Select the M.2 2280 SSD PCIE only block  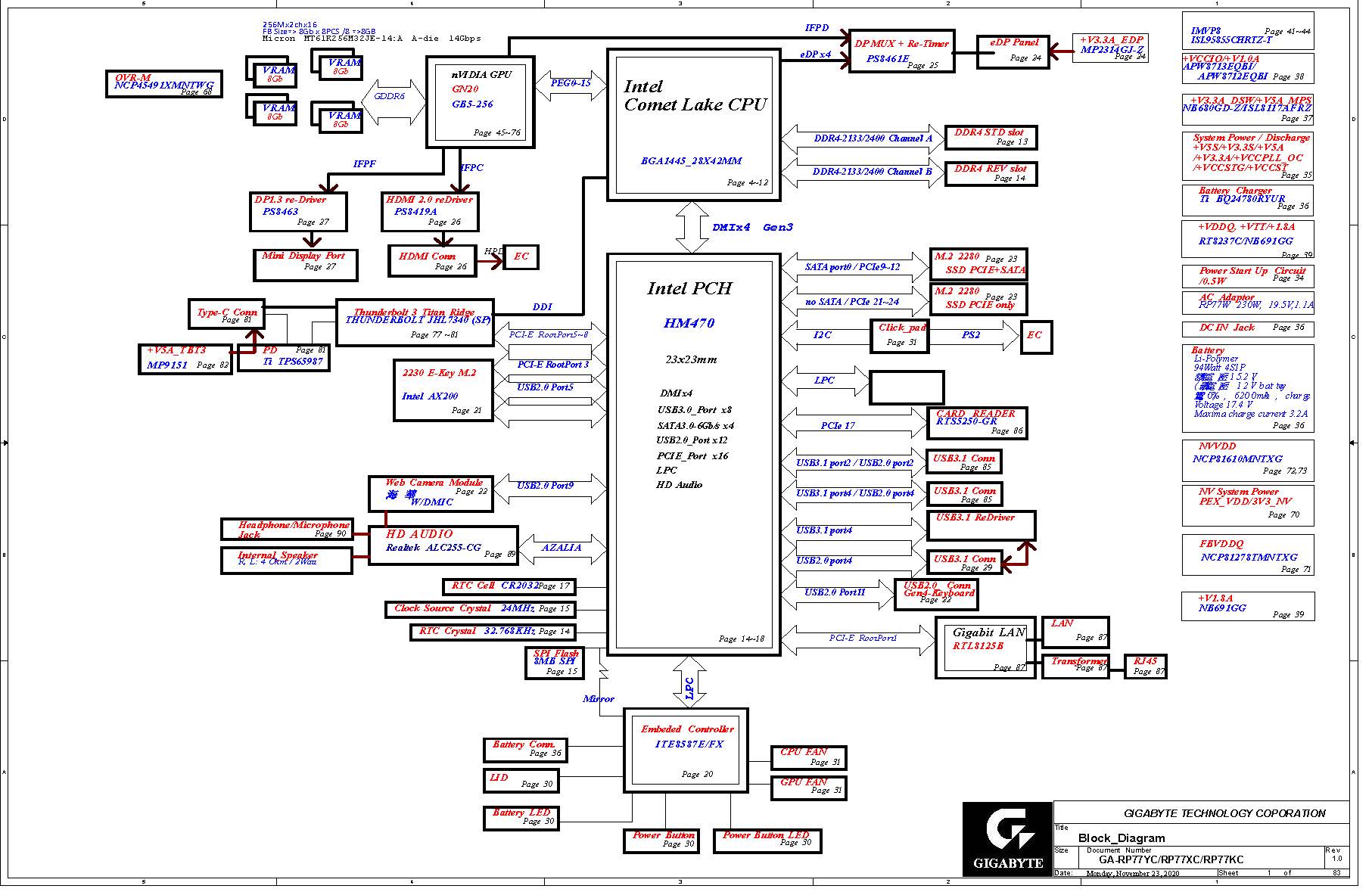[x=978, y=300]
